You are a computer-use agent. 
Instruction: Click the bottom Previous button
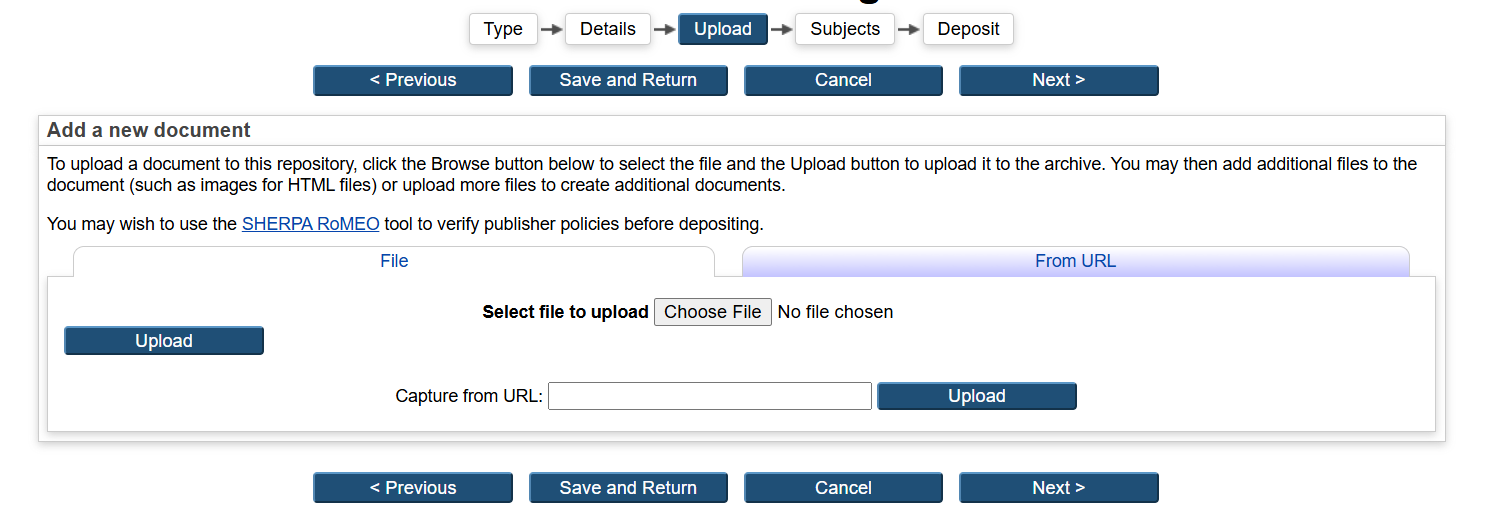pos(413,488)
